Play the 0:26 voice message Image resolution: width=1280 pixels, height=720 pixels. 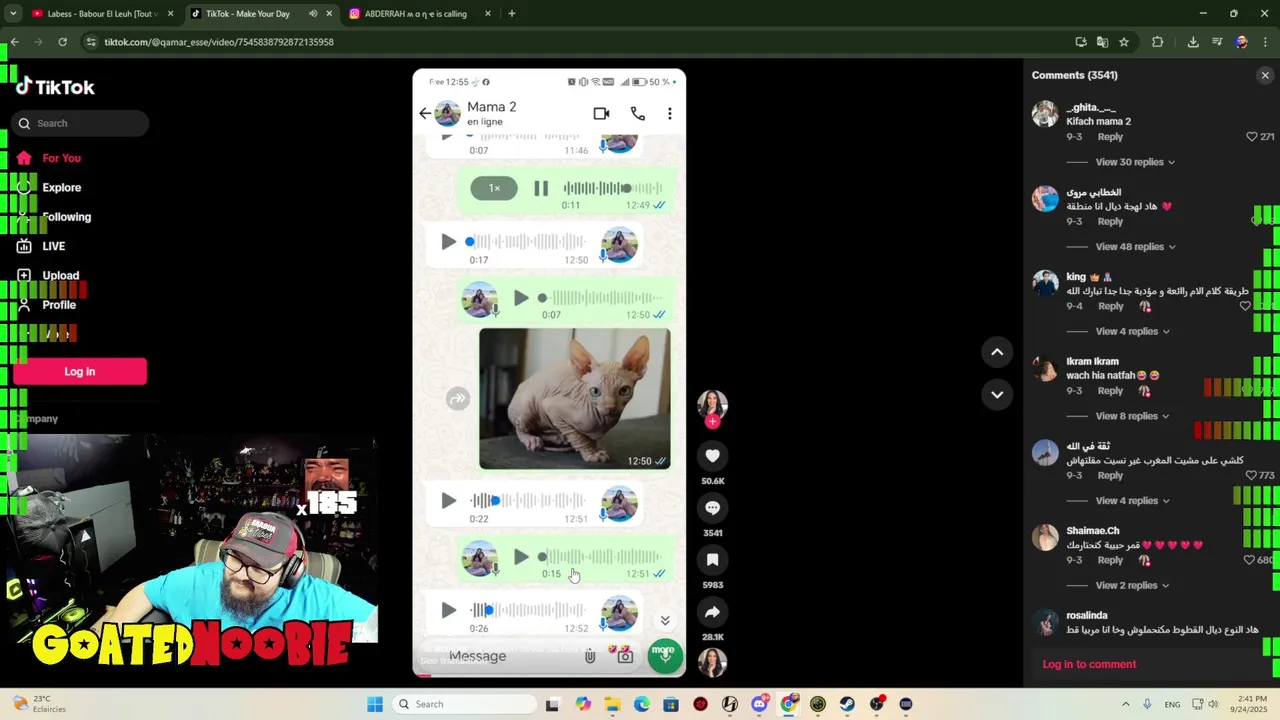(x=448, y=610)
